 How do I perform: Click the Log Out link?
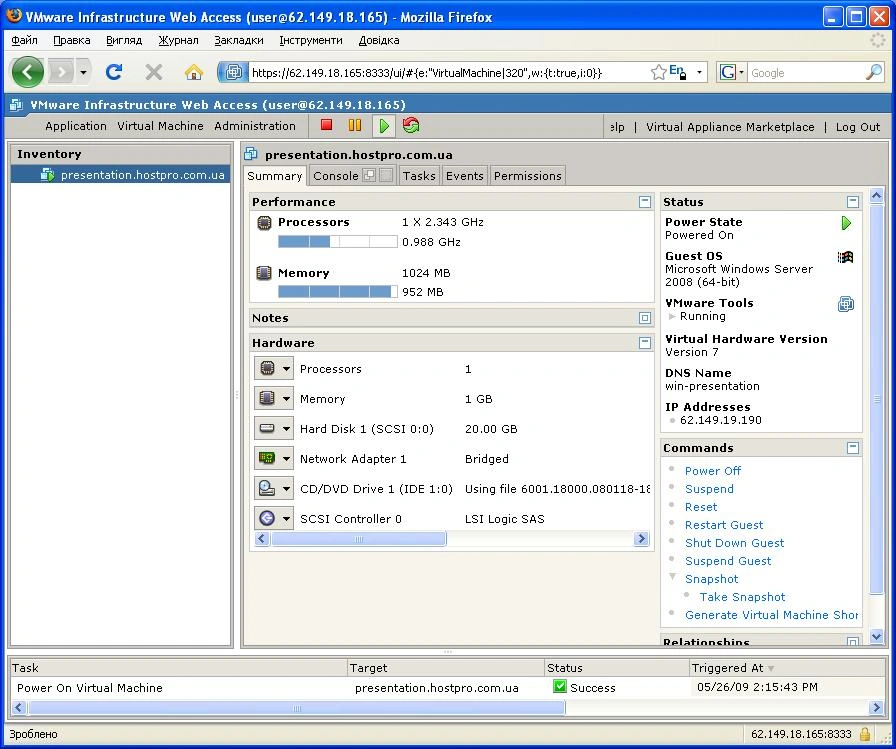click(857, 127)
